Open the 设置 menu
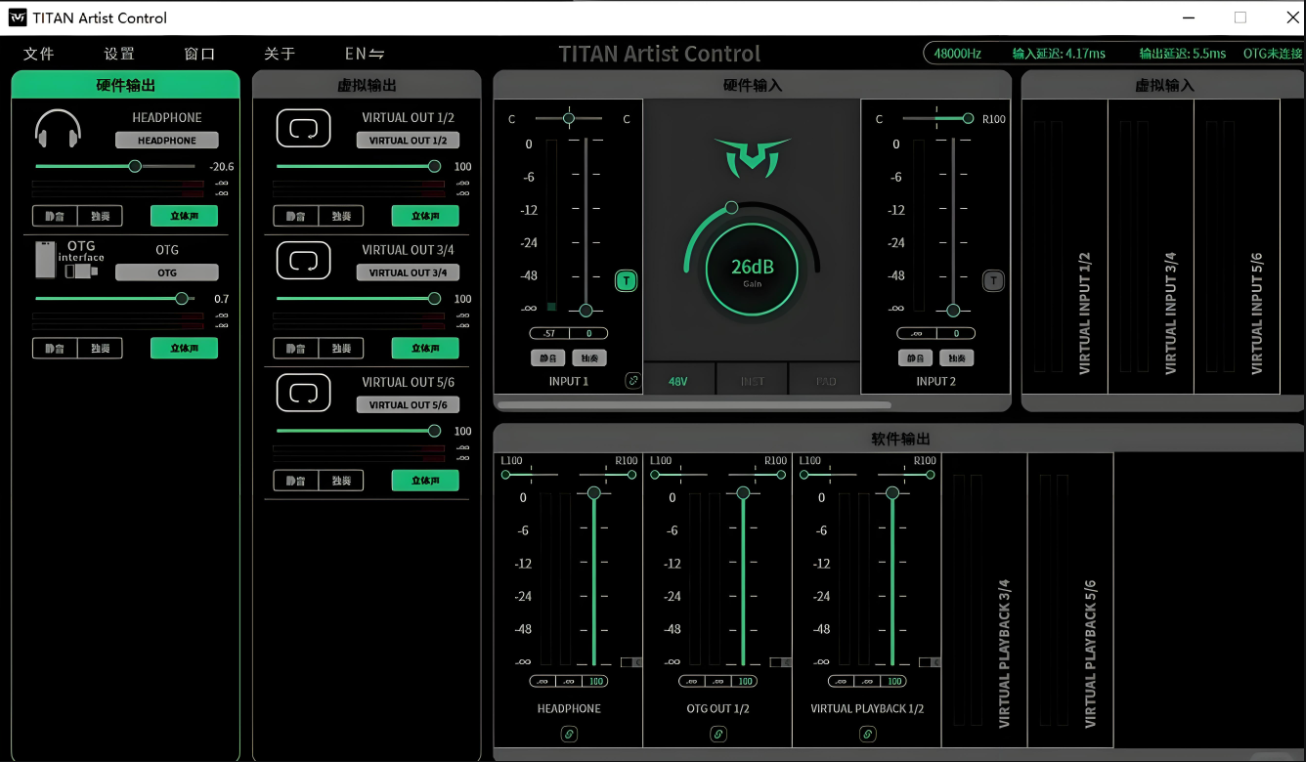The width and height of the screenshot is (1306, 762). pyautogui.click(x=119, y=54)
